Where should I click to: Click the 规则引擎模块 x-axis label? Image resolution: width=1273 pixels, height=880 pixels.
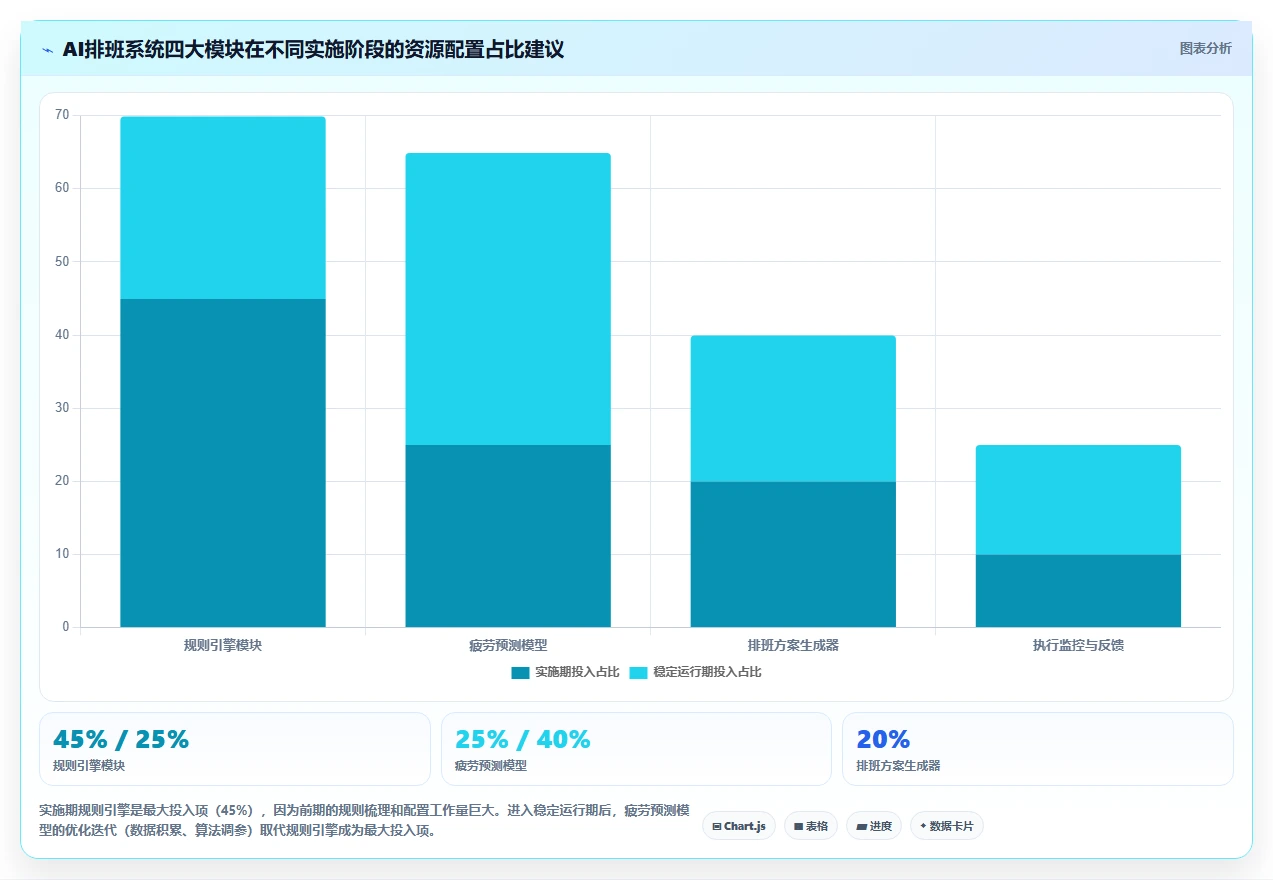223,645
